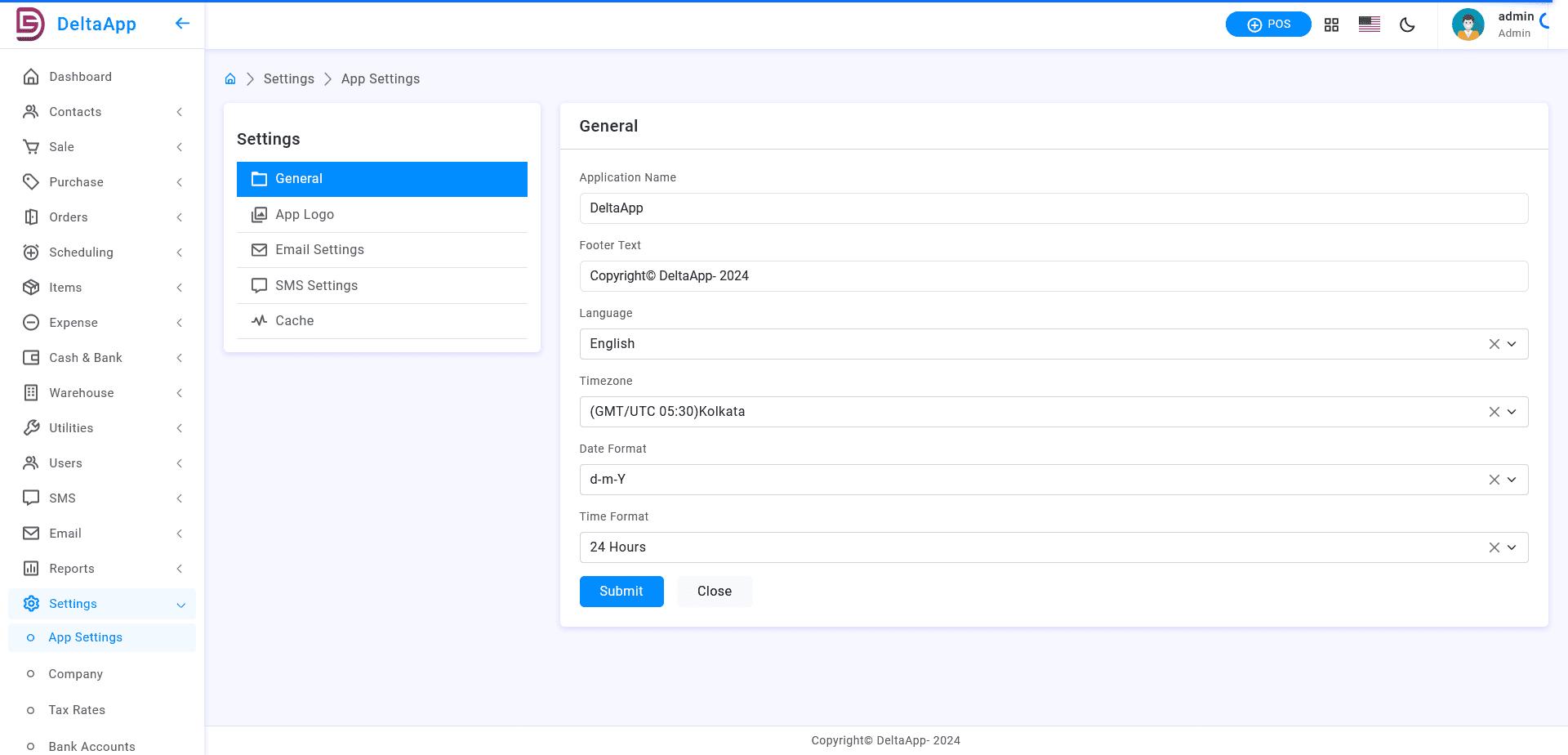1568x755 pixels.
Task: Open the Date Format dropdown arrow
Action: pos(1512,480)
